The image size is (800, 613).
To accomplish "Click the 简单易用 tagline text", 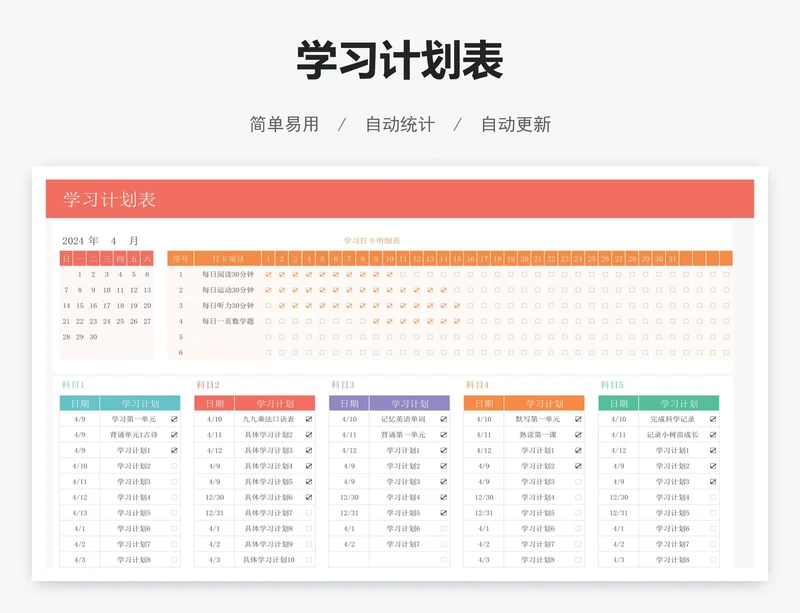I will coord(284,125).
